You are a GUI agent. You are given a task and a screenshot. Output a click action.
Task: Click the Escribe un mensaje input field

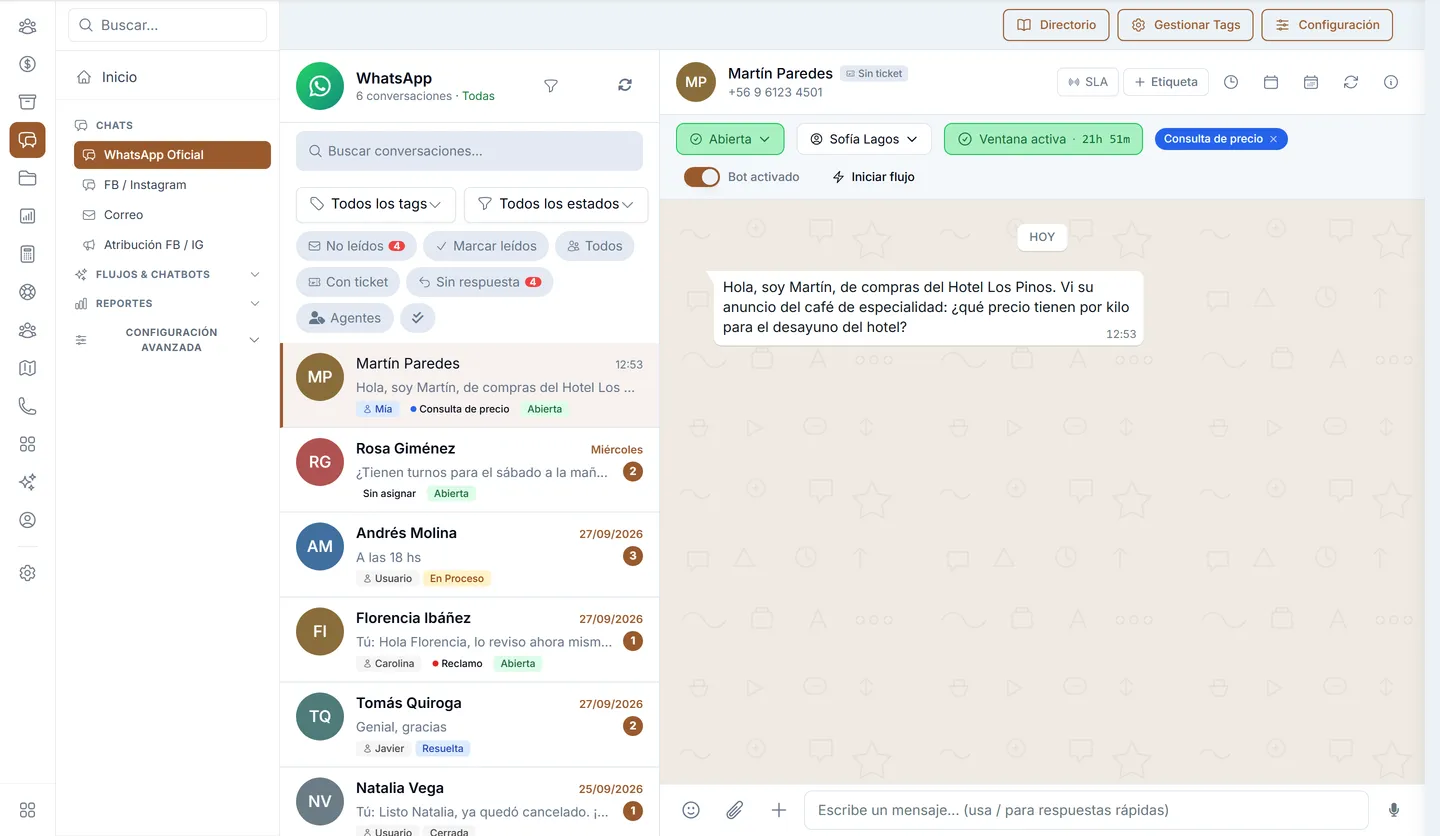click(1086, 810)
